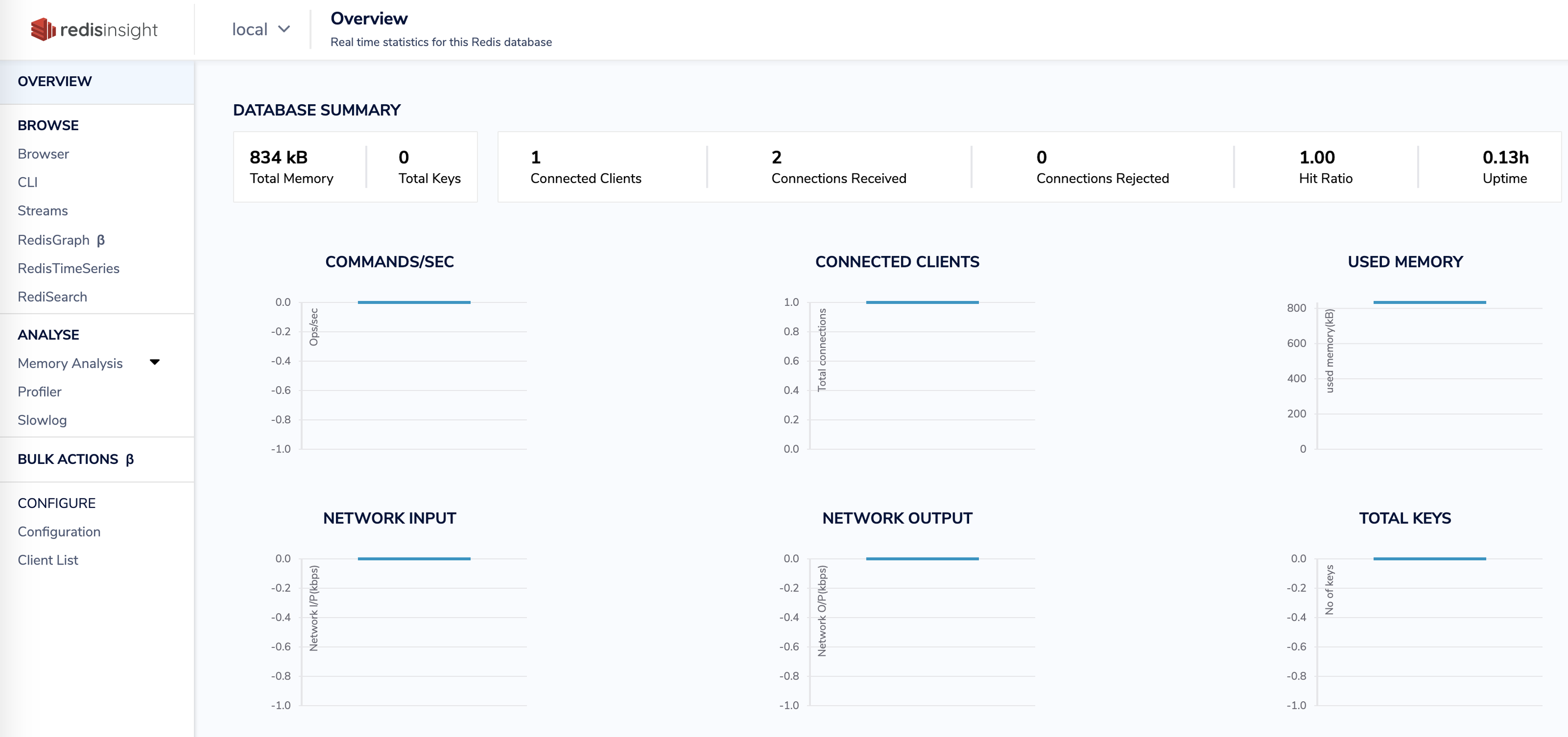Click the Commands/Sec chart blue line

[414, 303]
